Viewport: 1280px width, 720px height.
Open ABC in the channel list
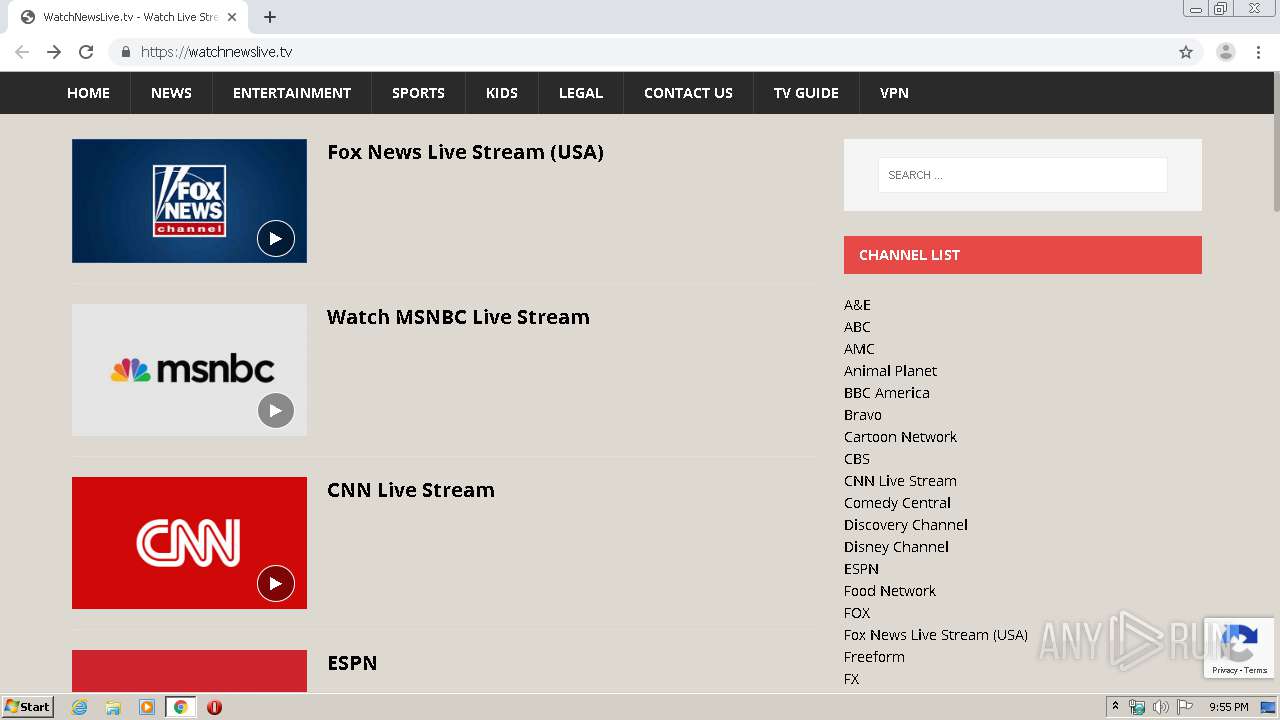[x=857, y=327]
